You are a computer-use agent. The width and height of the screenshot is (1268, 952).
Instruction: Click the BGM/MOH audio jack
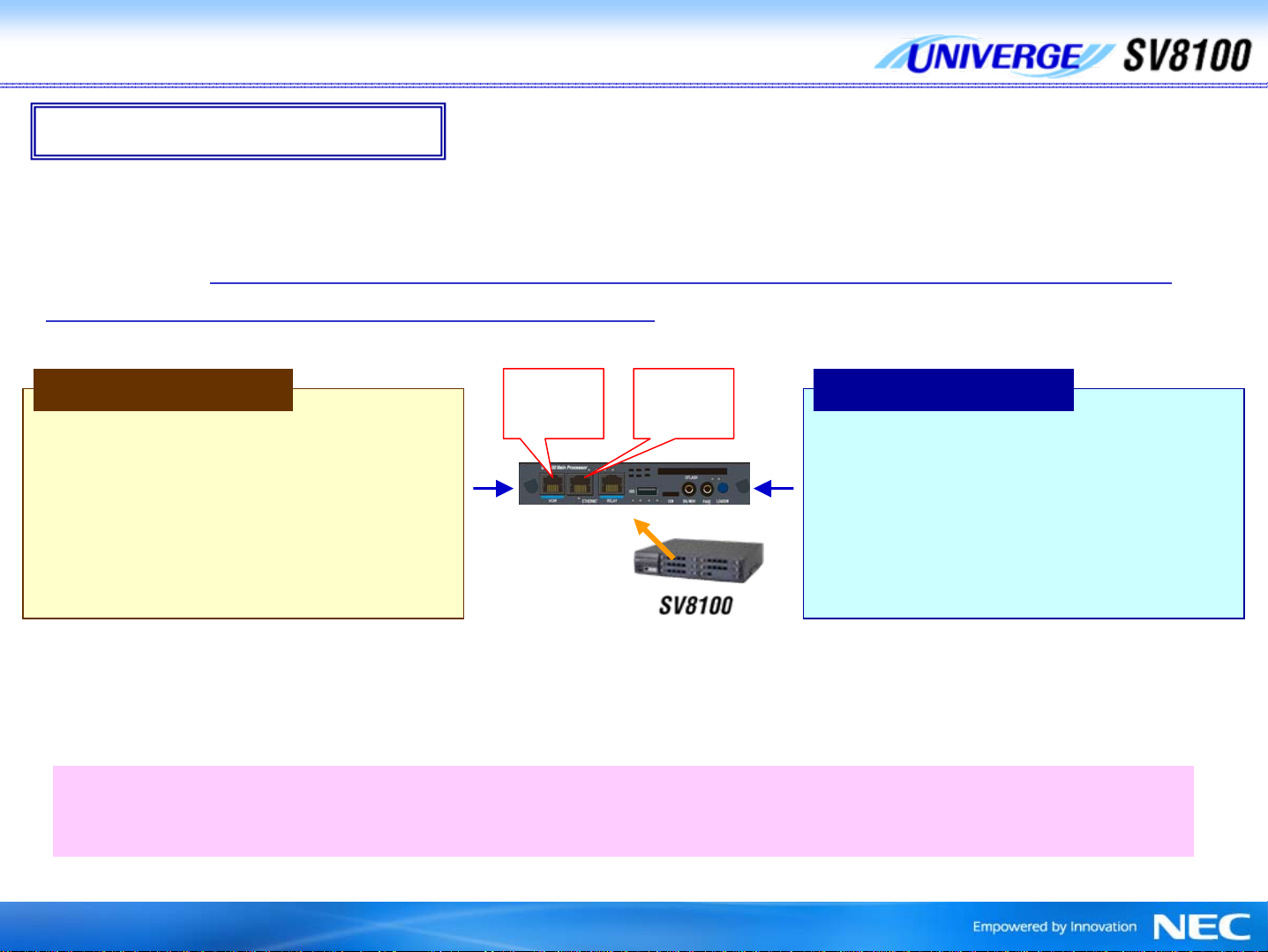[x=689, y=488]
